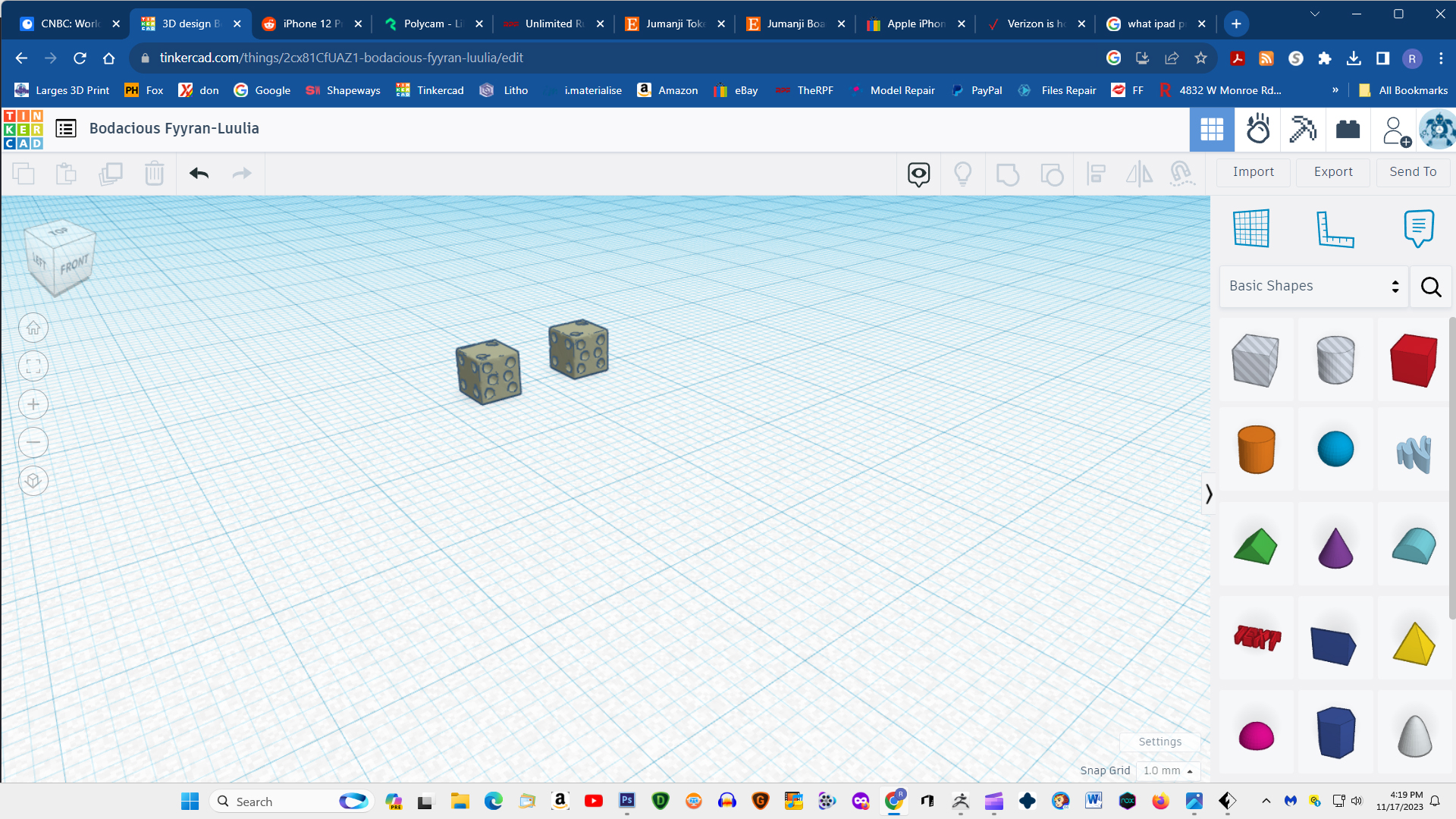Select the purple Cone shape

1335,548
